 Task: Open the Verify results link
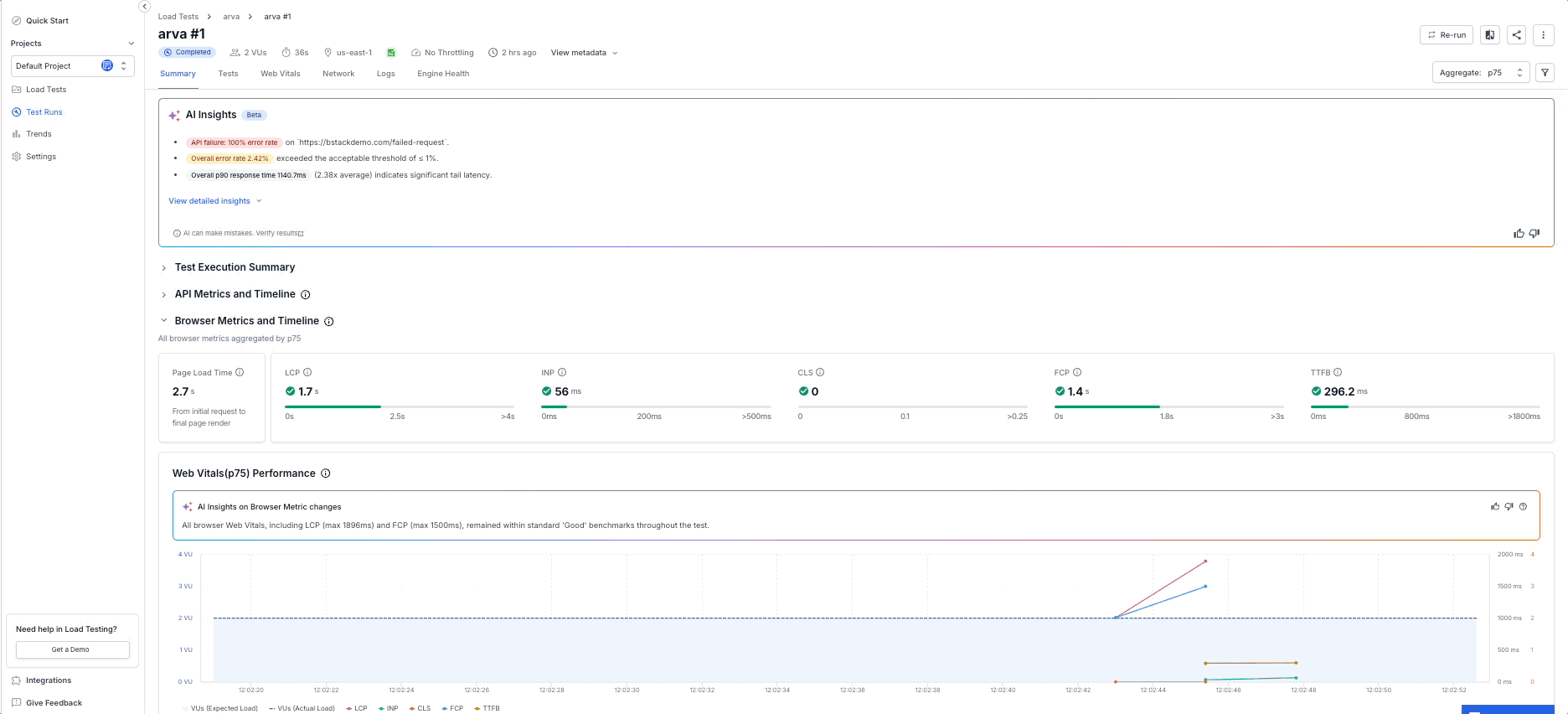coord(280,234)
